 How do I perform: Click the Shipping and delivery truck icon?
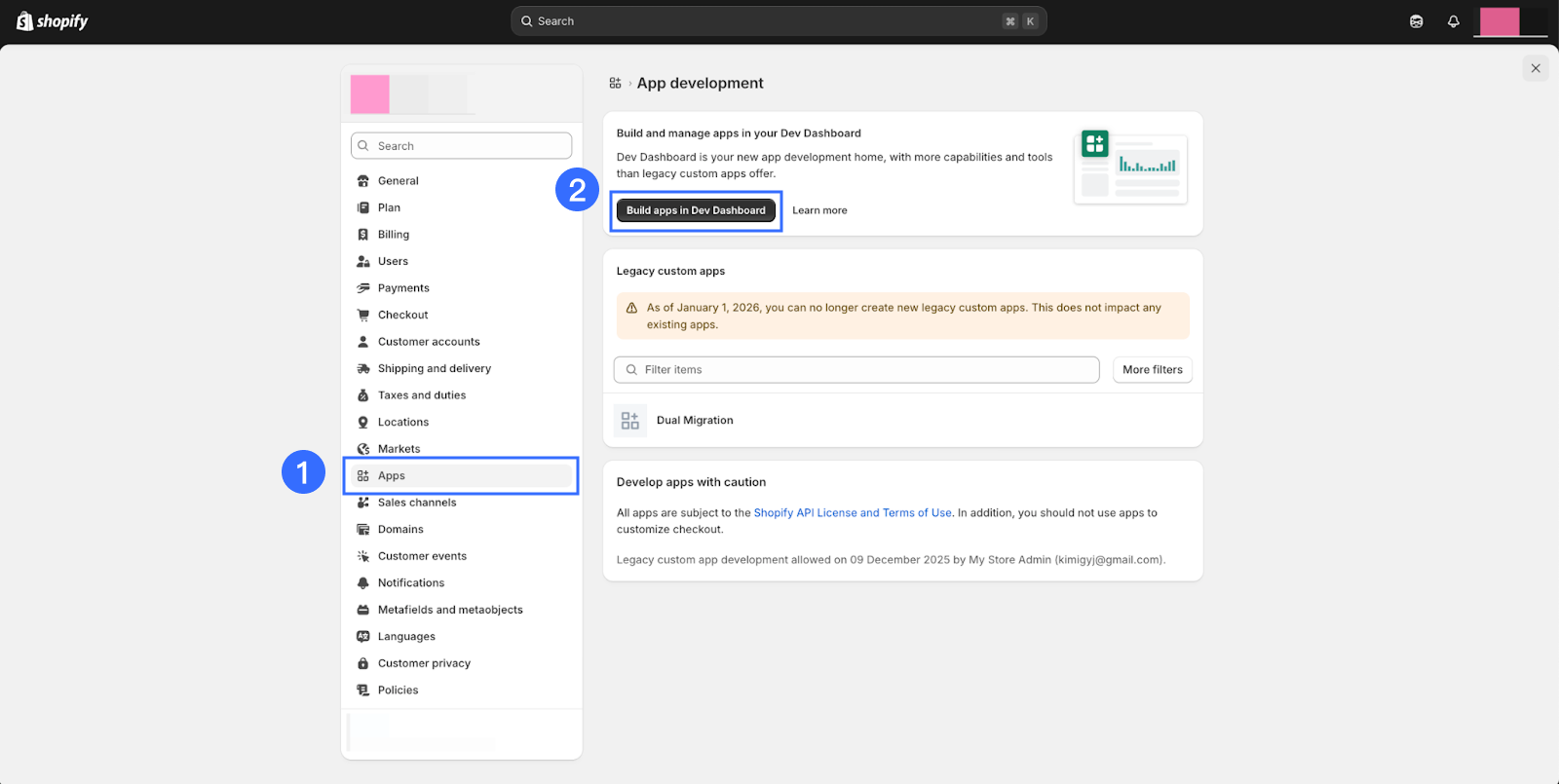click(x=363, y=368)
